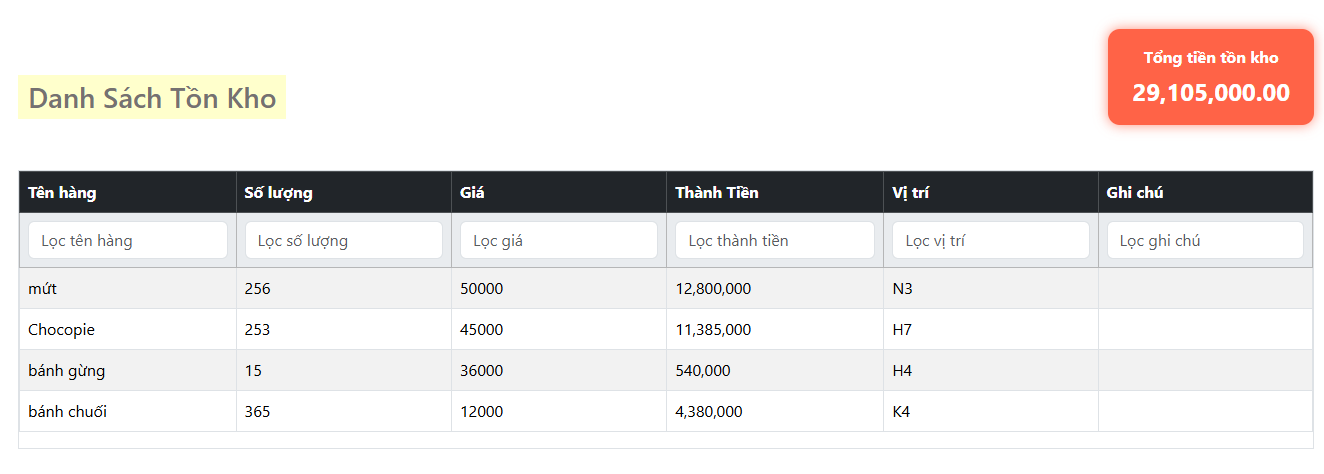Focus the 'Lọc vị trí' filter field
Image resolution: width=1324 pixels, height=474 pixels.
click(x=990, y=240)
